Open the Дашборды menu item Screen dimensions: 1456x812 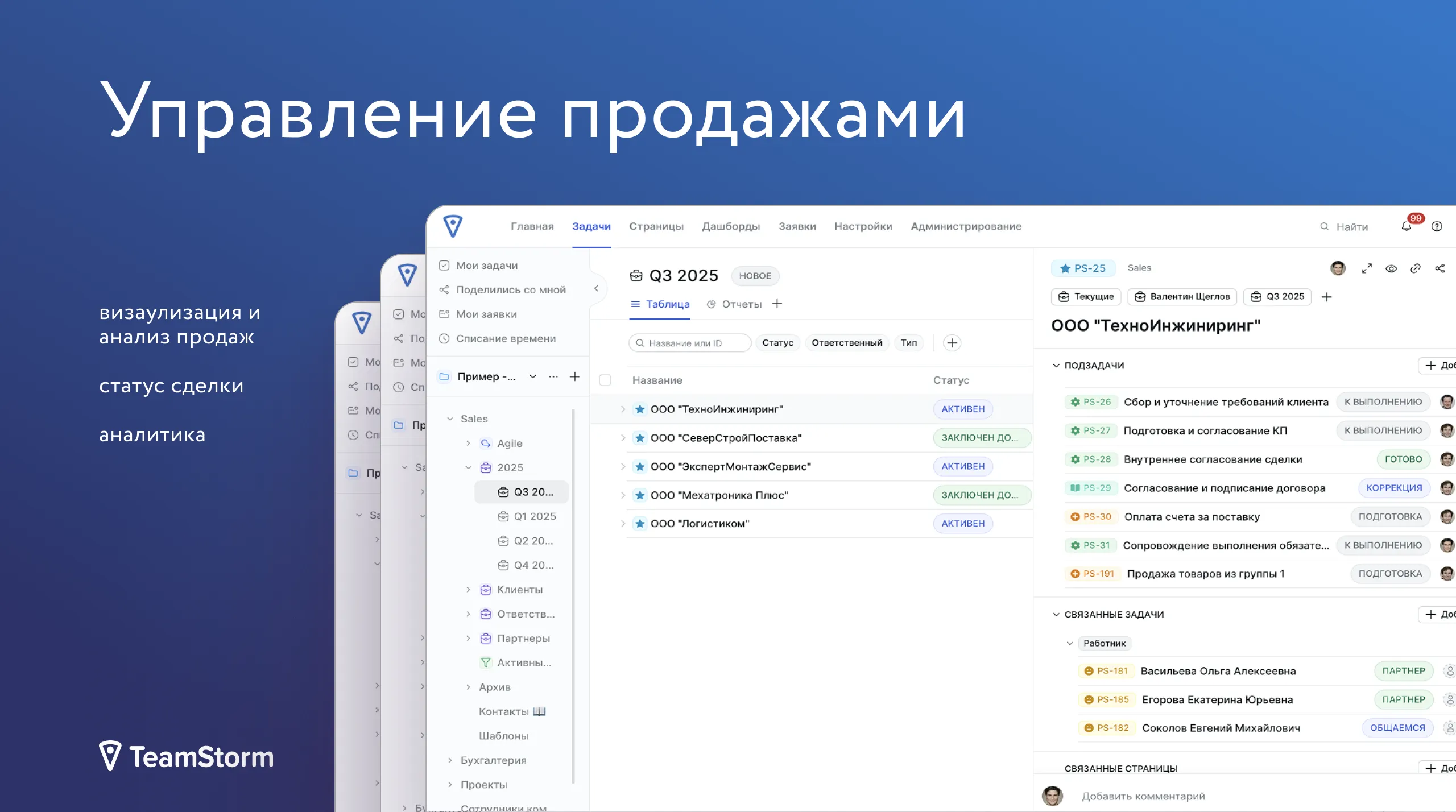(x=730, y=226)
